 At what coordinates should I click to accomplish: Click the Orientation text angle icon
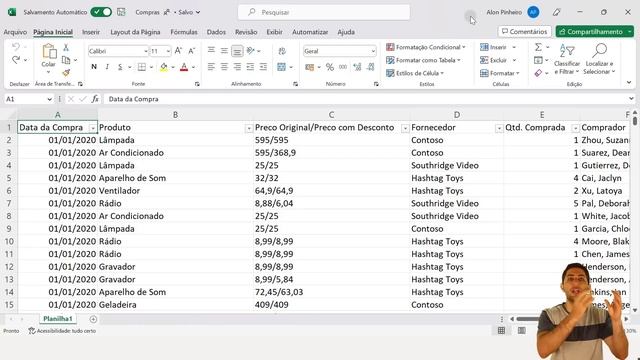(251, 51)
